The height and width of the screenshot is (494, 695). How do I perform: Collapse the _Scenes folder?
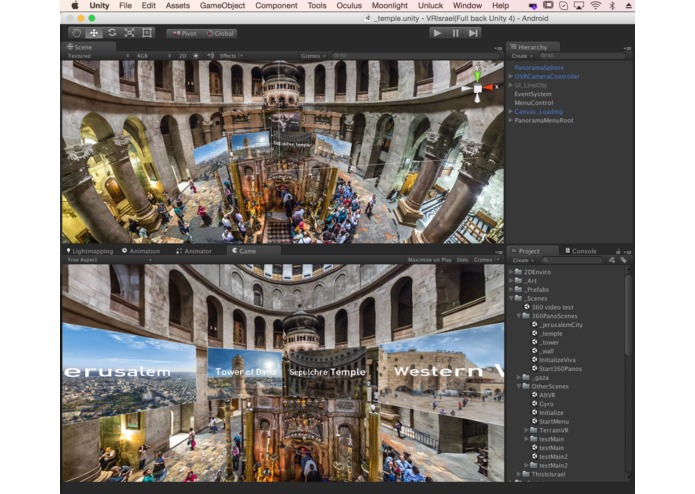point(511,299)
